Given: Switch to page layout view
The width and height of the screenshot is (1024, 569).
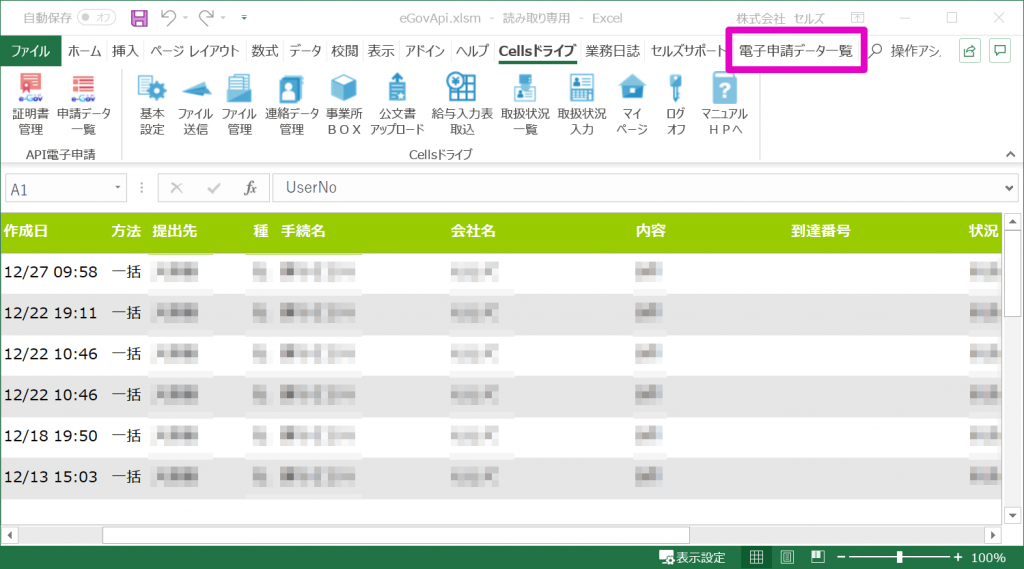Looking at the screenshot, I should (787, 557).
